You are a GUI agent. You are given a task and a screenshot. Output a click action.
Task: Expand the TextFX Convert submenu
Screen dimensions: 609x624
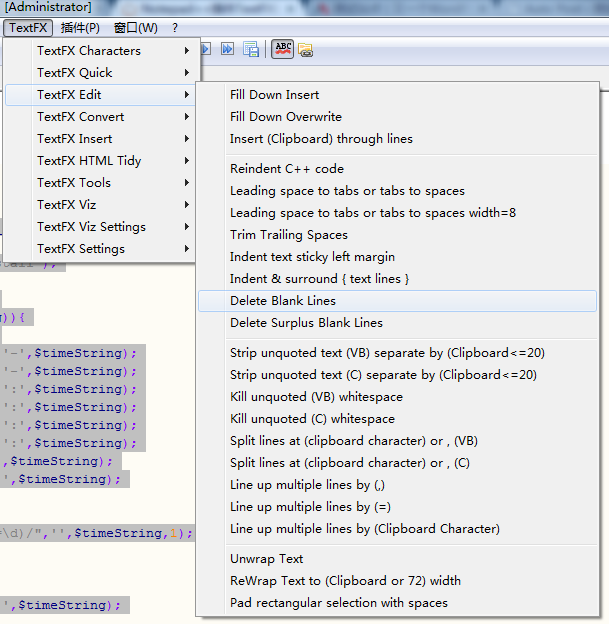click(x=100, y=117)
